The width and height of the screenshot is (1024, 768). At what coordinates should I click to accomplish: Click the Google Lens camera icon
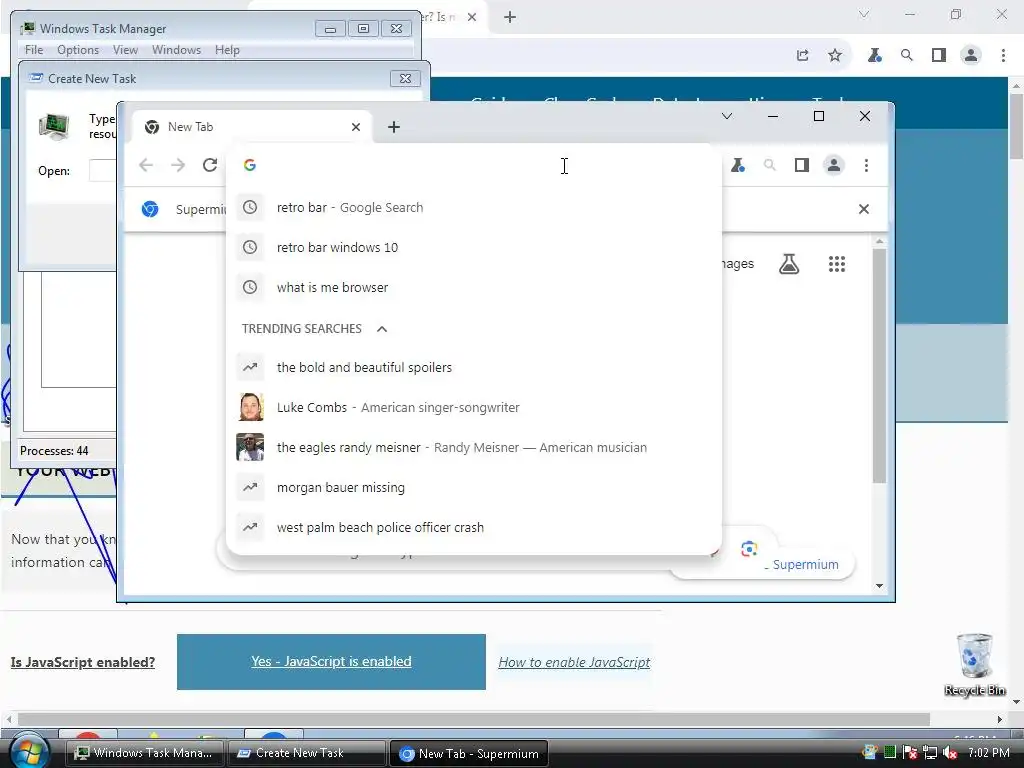749,549
